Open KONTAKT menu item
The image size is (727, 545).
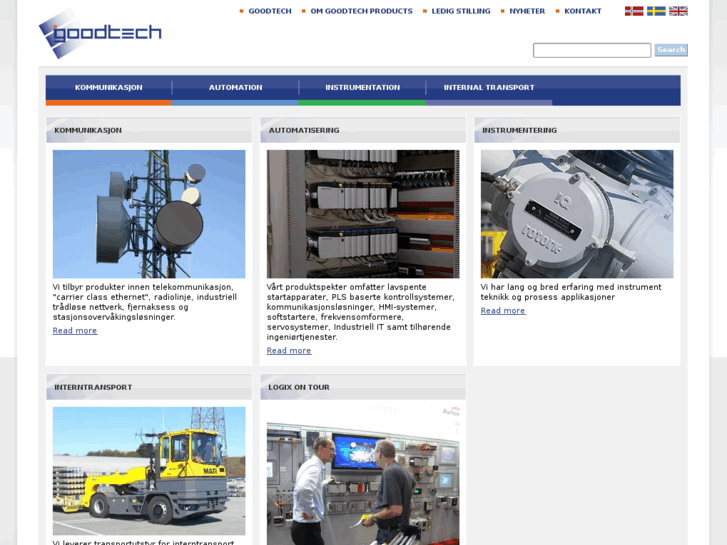pos(582,11)
